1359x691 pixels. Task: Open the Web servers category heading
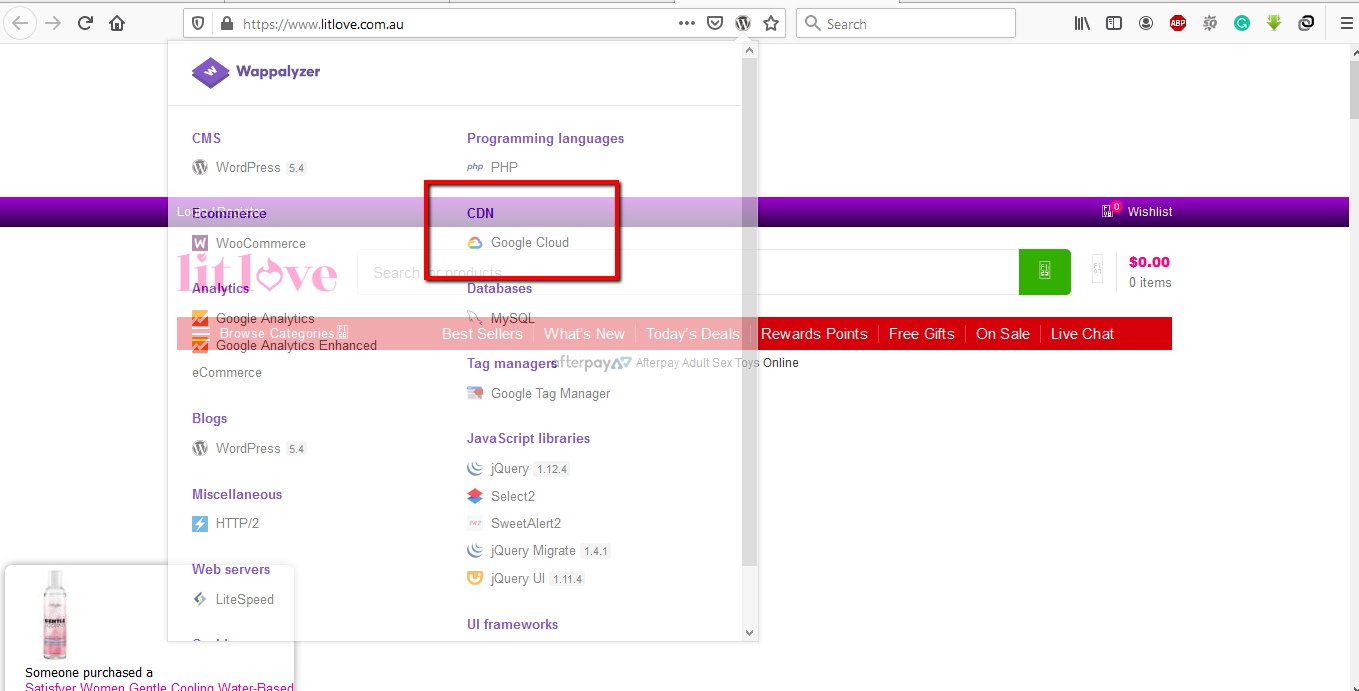coord(231,569)
